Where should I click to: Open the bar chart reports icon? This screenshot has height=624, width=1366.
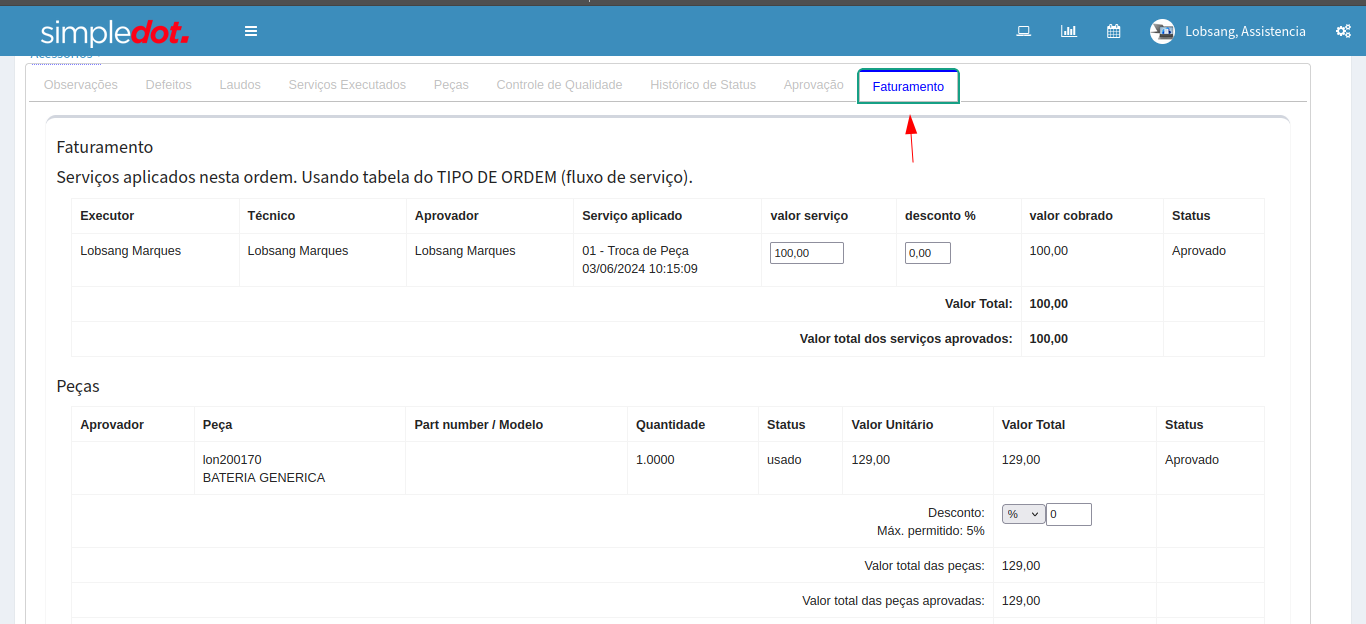pyautogui.click(x=1068, y=31)
